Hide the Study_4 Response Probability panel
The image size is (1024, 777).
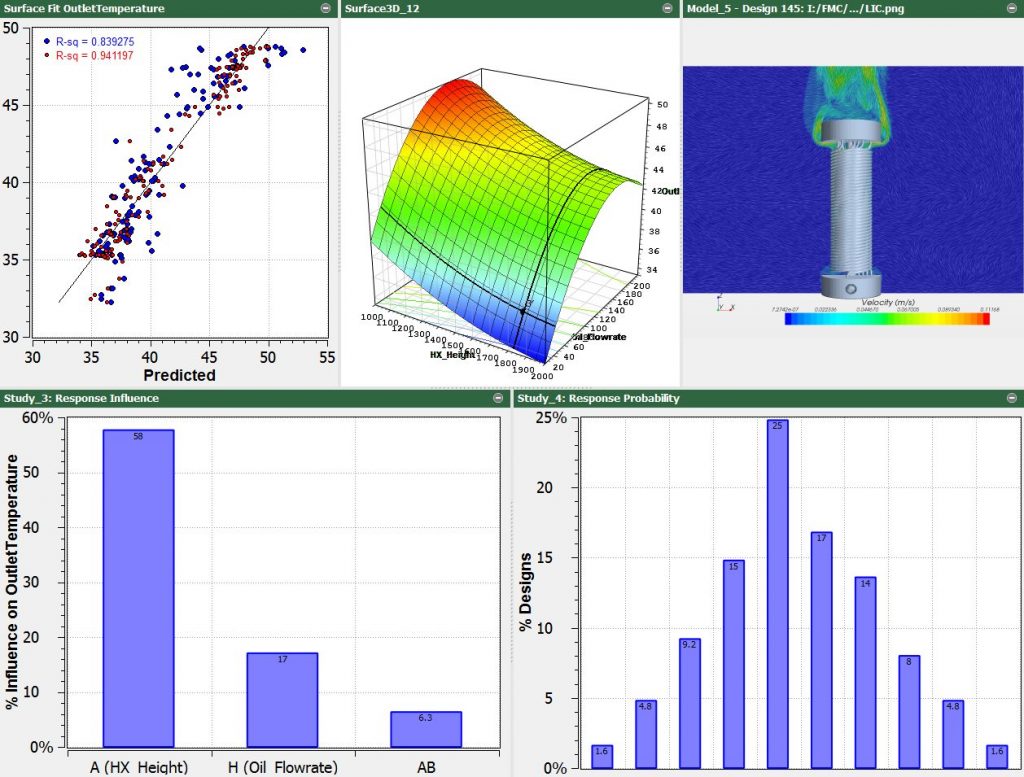(1012, 398)
